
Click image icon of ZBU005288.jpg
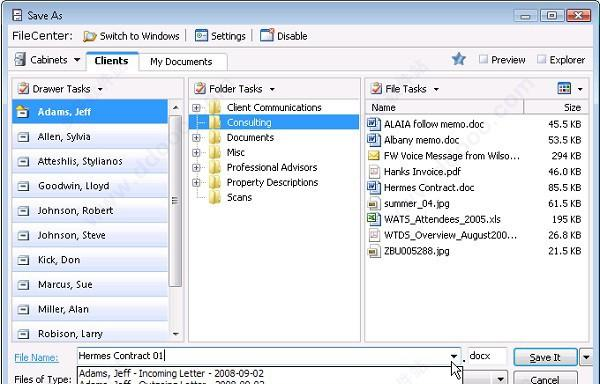[x=374, y=251]
